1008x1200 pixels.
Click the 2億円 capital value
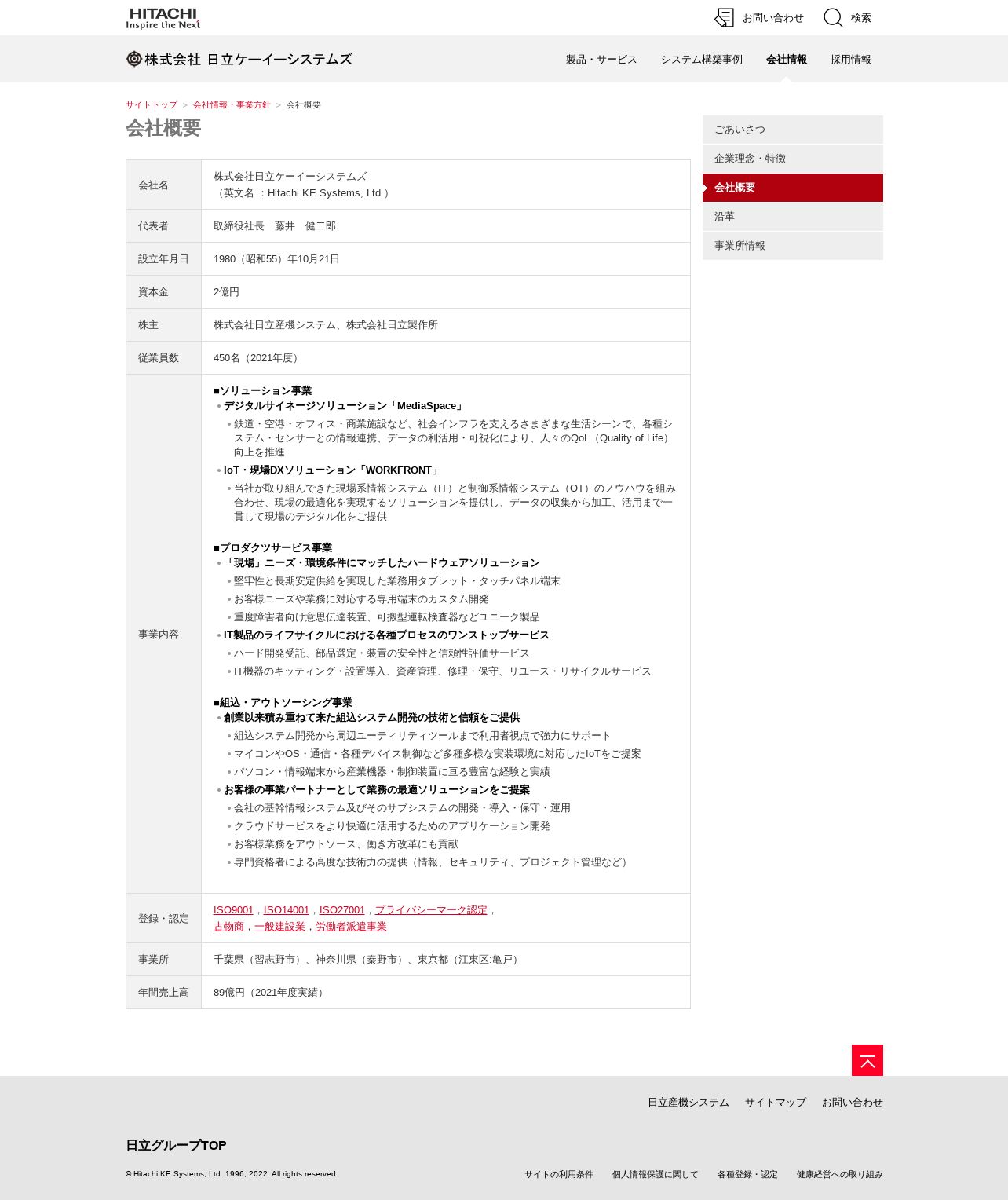[x=226, y=292]
